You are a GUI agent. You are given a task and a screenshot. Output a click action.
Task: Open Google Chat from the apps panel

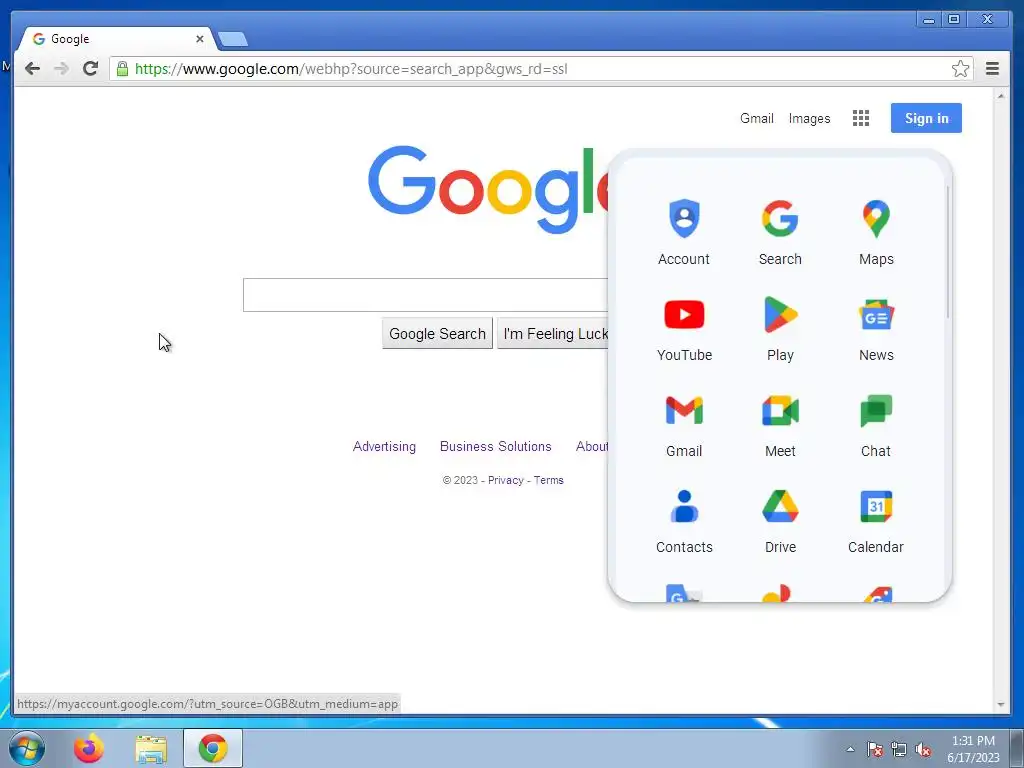click(x=876, y=424)
